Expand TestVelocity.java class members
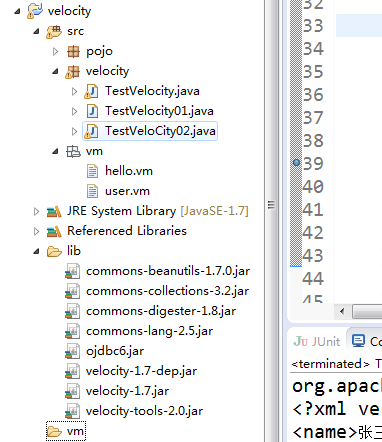 [x=75, y=91]
